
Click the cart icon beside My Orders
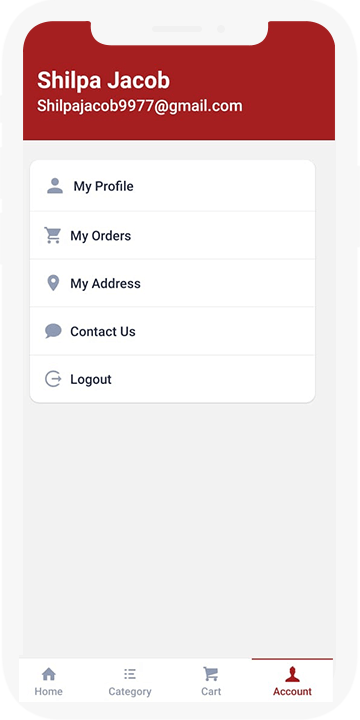(52, 235)
